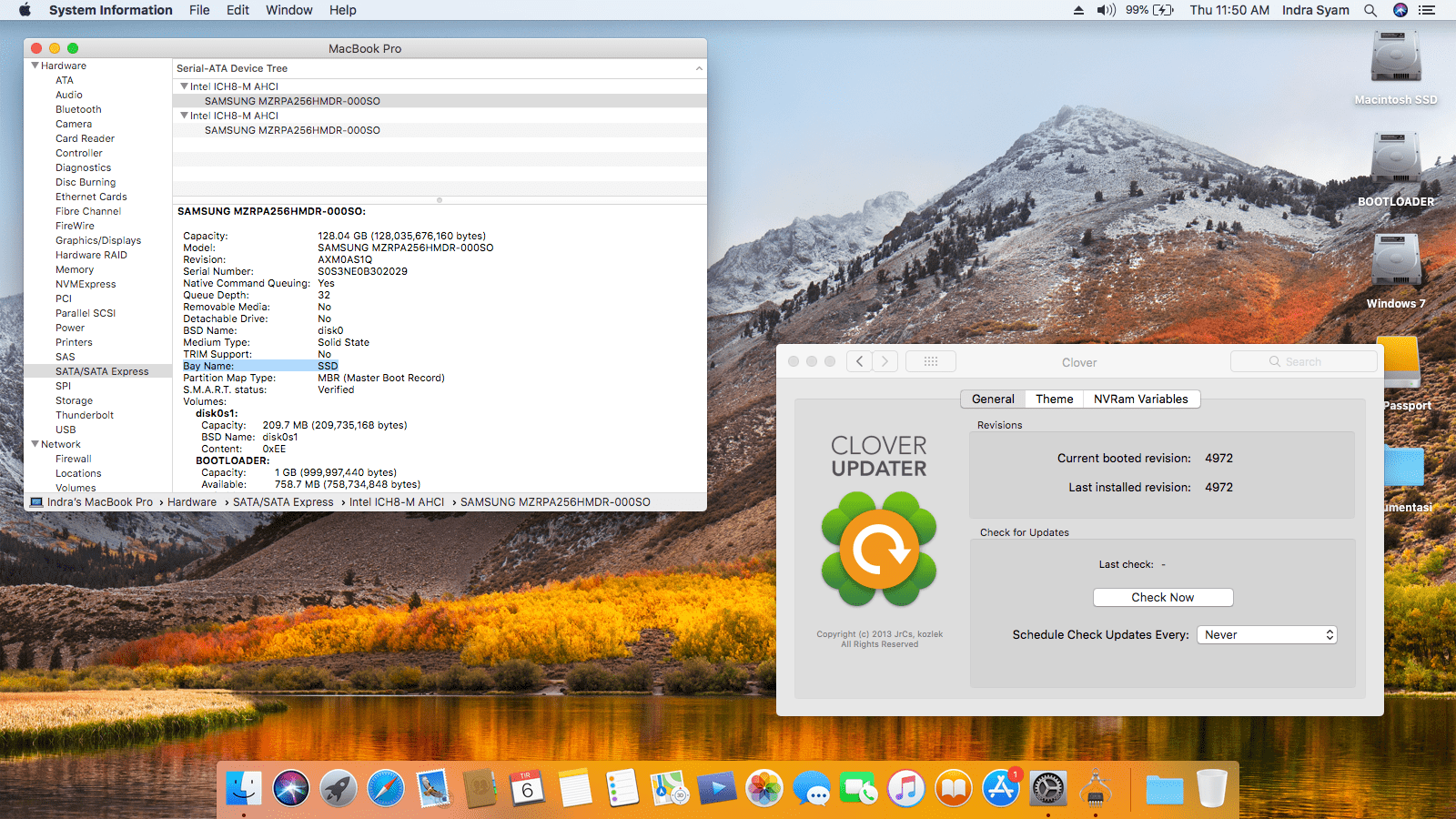The image size is (1456, 819).
Task: Open Messages bubble icon in Dock
Action: click(x=812, y=788)
